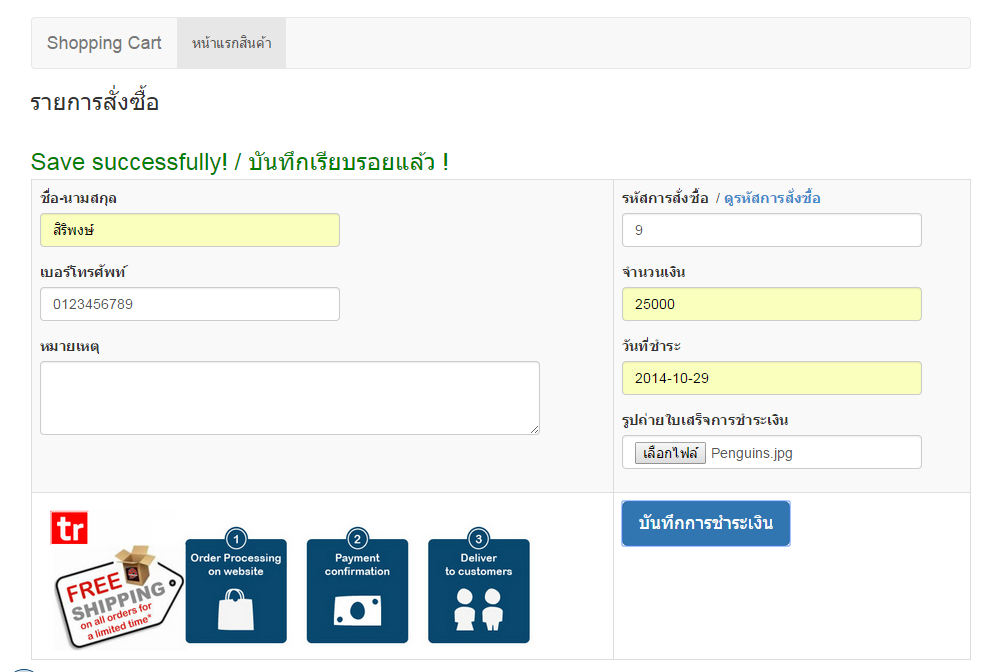This screenshot has width=987, height=672.
Task: Click the amount field showing 25000
Action: click(771, 304)
